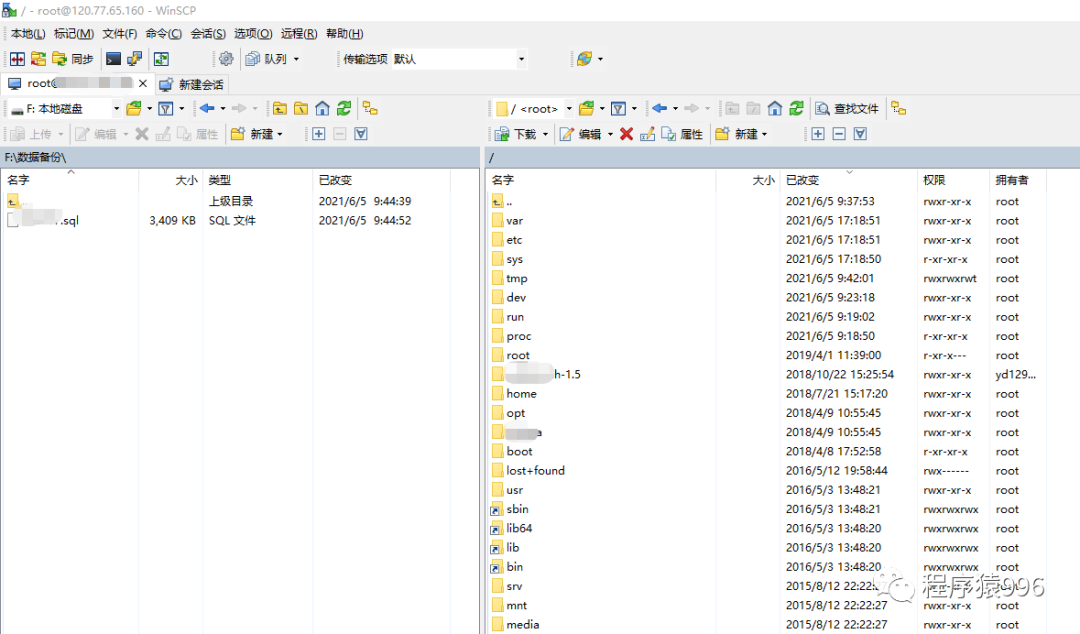Open the preferences gear icon
Viewport: 1080px width, 634px height.
pyautogui.click(x=226, y=59)
